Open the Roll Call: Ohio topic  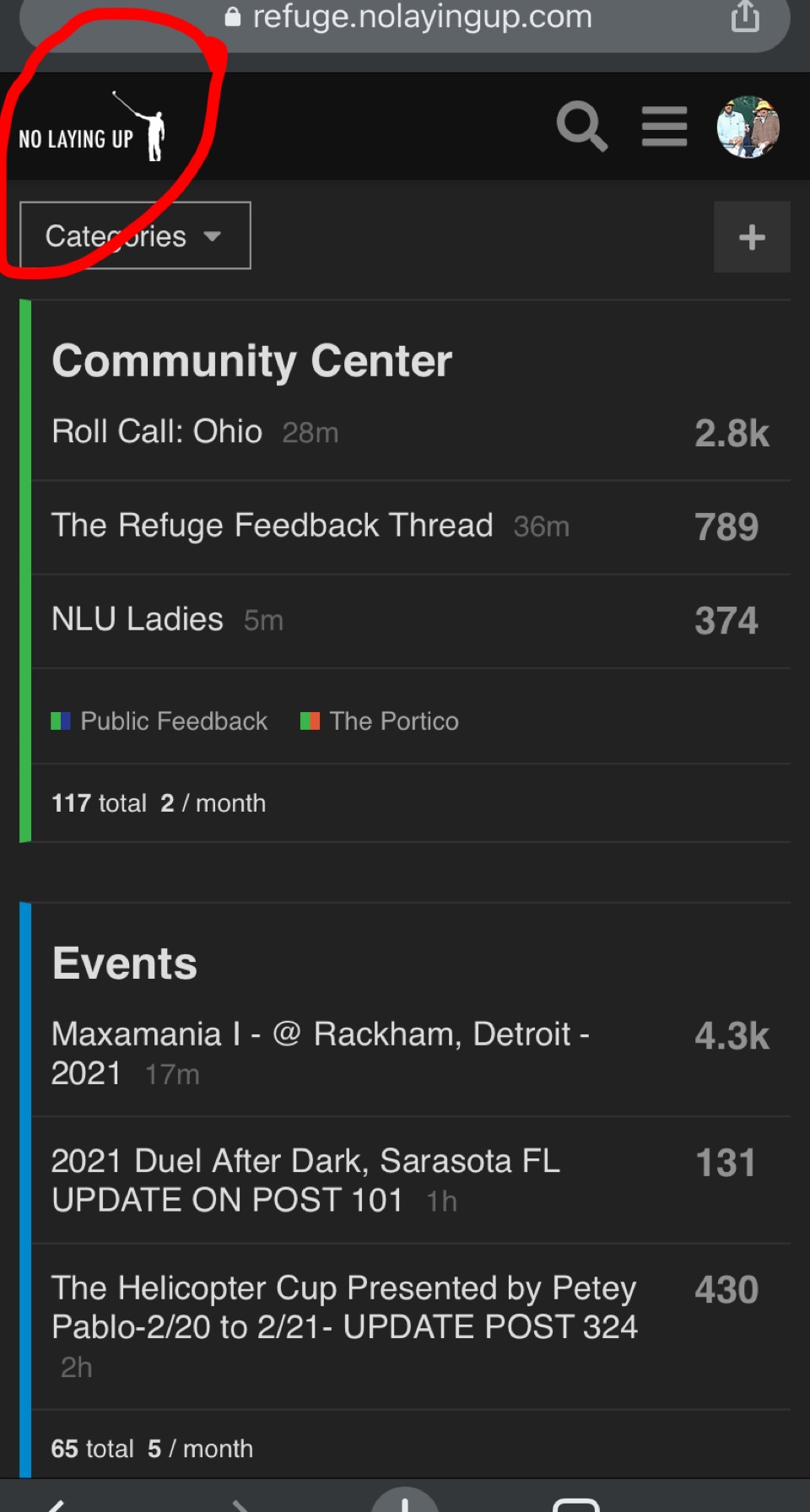point(157,432)
